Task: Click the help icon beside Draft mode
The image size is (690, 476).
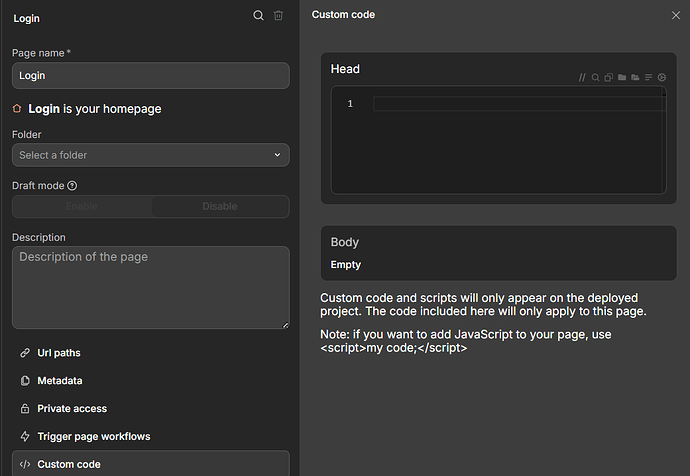Action: point(72,186)
